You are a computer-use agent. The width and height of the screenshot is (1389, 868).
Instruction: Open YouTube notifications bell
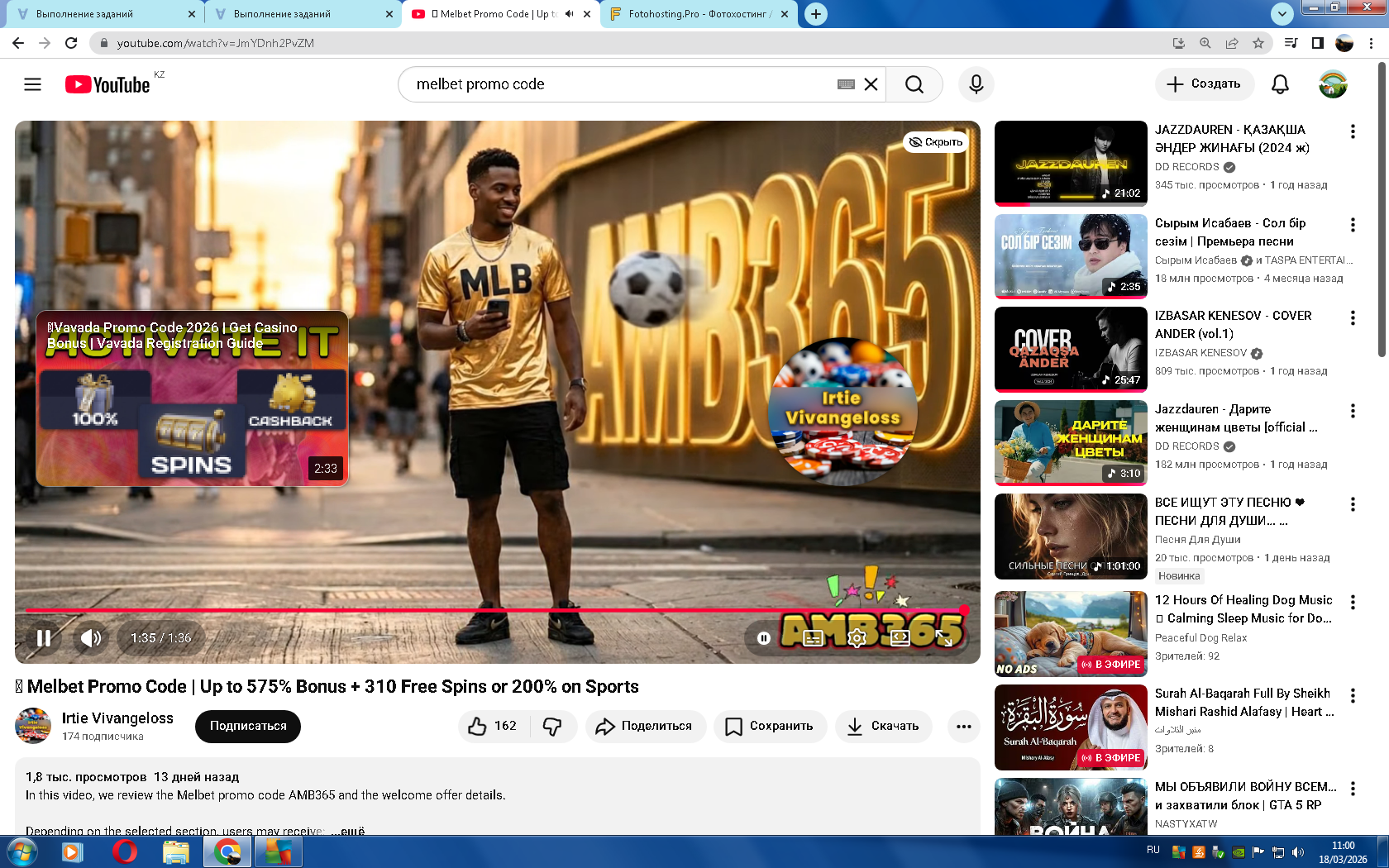(x=1280, y=84)
